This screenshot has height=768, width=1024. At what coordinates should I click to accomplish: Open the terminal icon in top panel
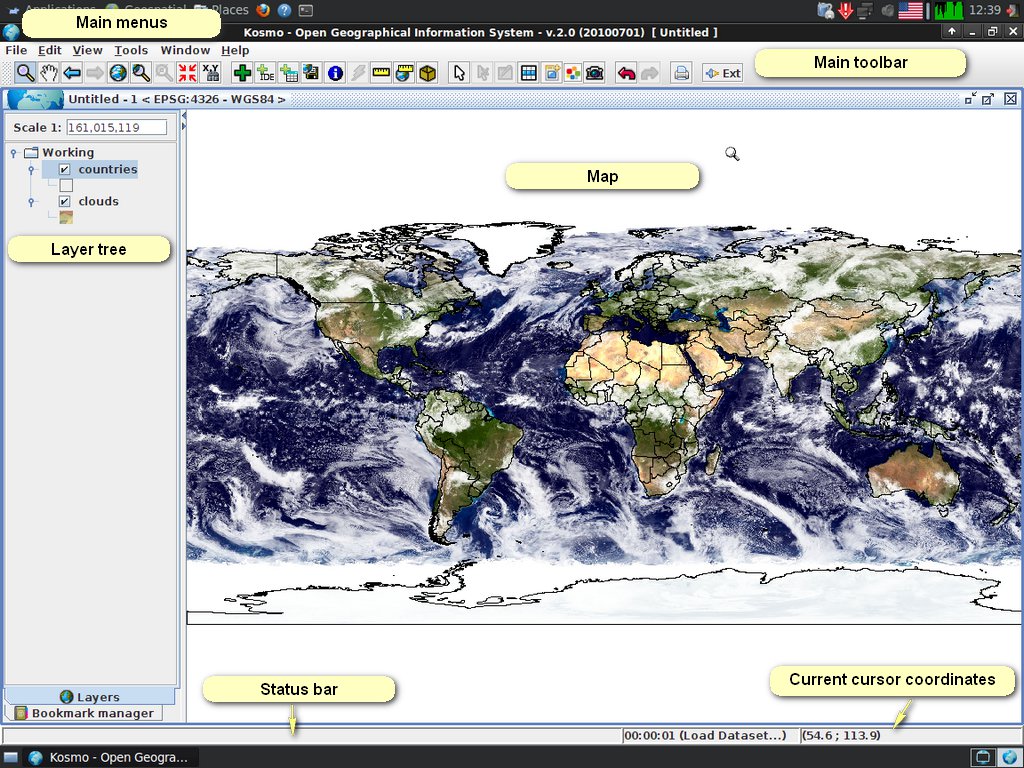pos(305,10)
